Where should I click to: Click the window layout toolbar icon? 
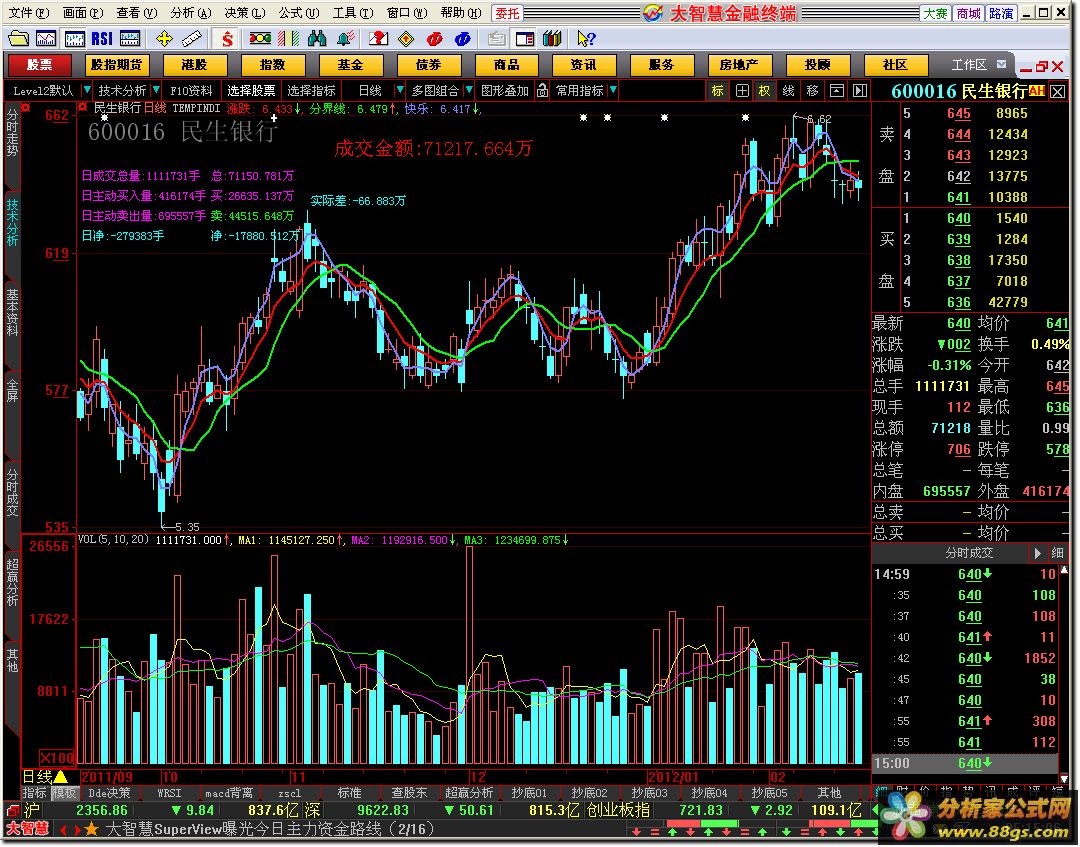pos(524,39)
